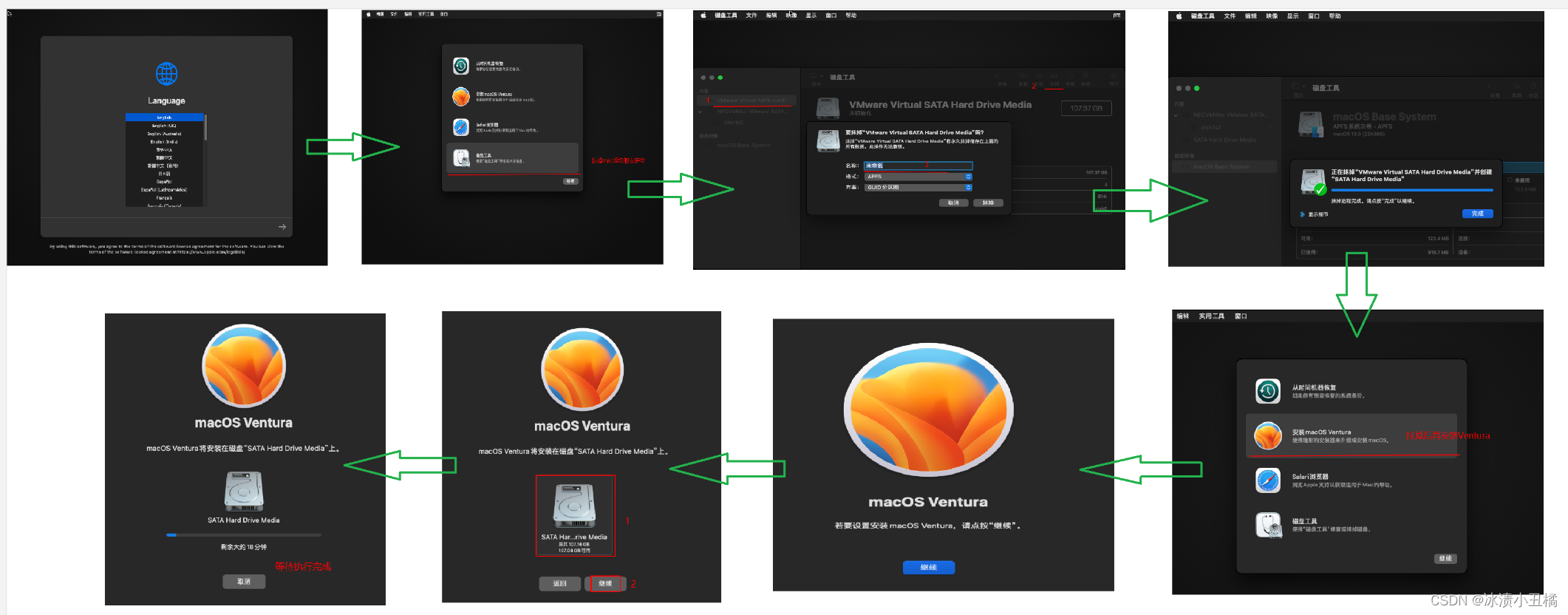Click the completed erase progress bar
The height and width of the screenshot is (615, 1568).
tap(1411, 191)
